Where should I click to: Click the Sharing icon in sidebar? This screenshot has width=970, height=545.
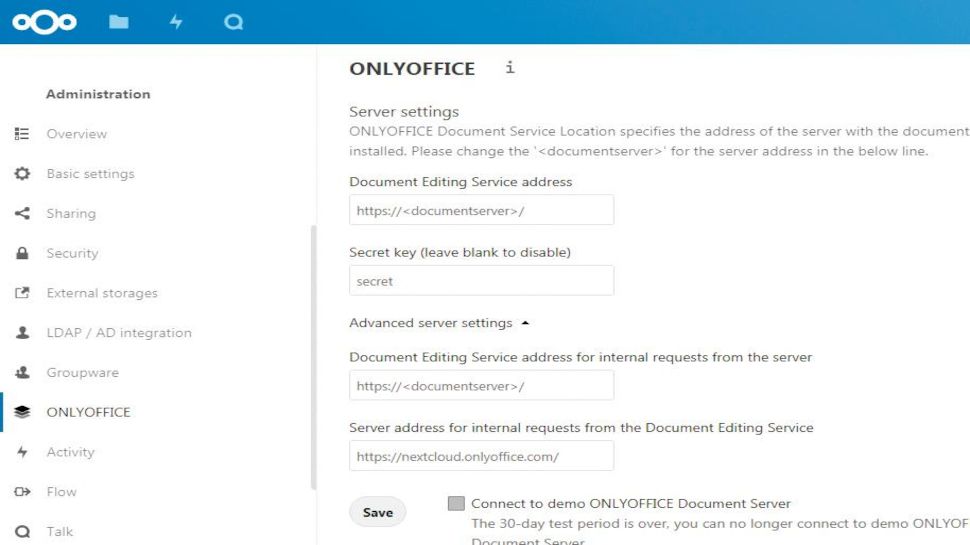pyautogui.click(x=22, y=213)
